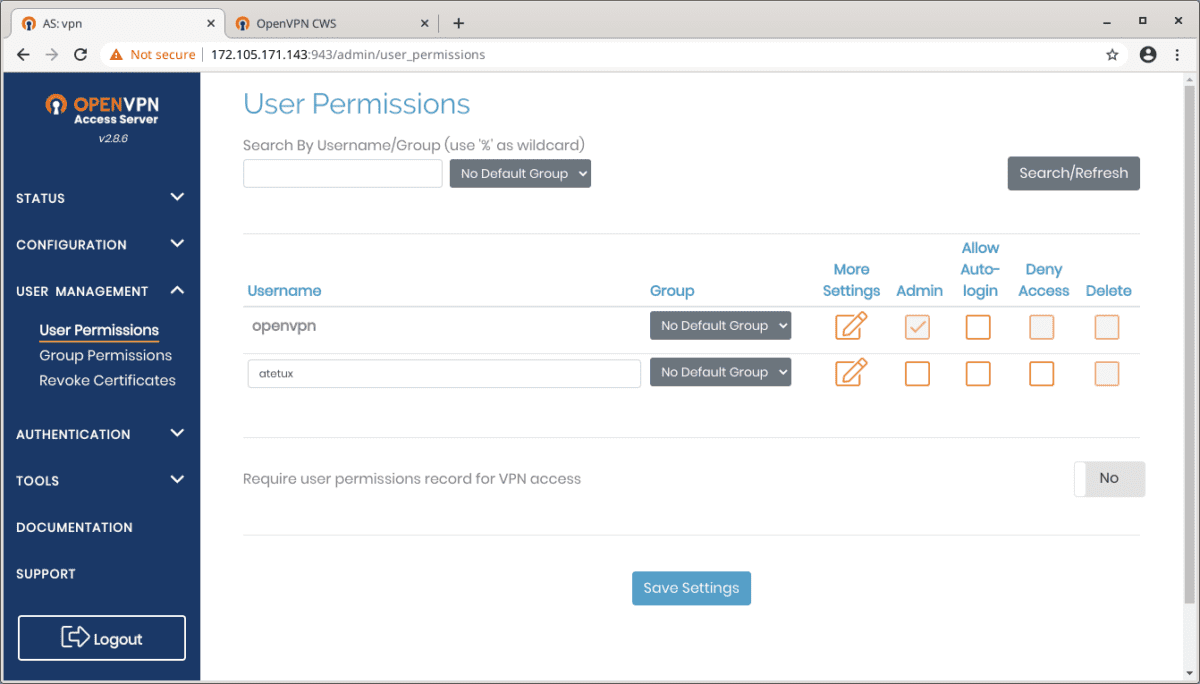The height and width of the screenshot is (684, 1200).
Task: Click the browser profile avatar icon
Action: tap(1147, 54)
